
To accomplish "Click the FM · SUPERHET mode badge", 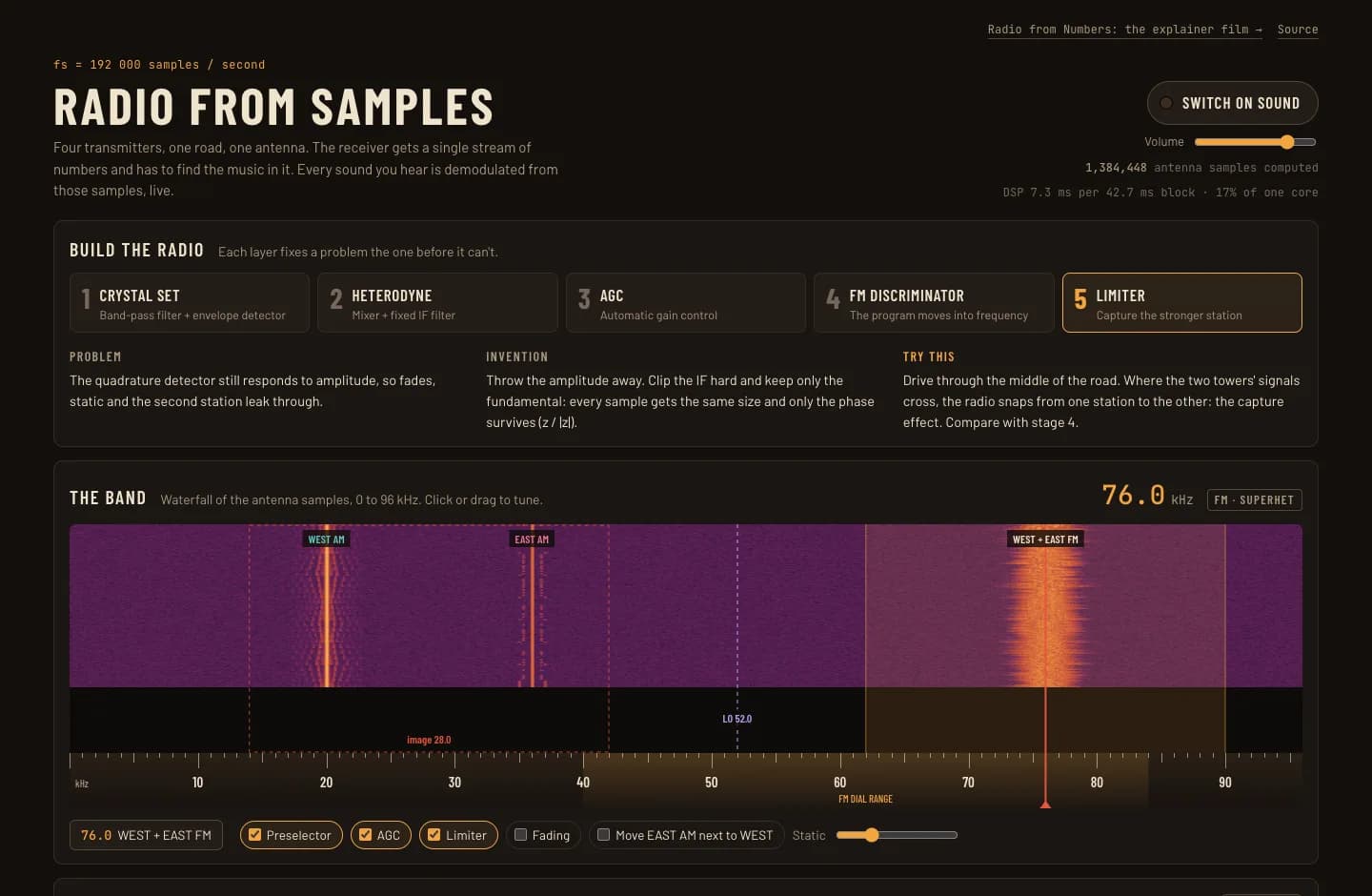I will point(1254,499).
